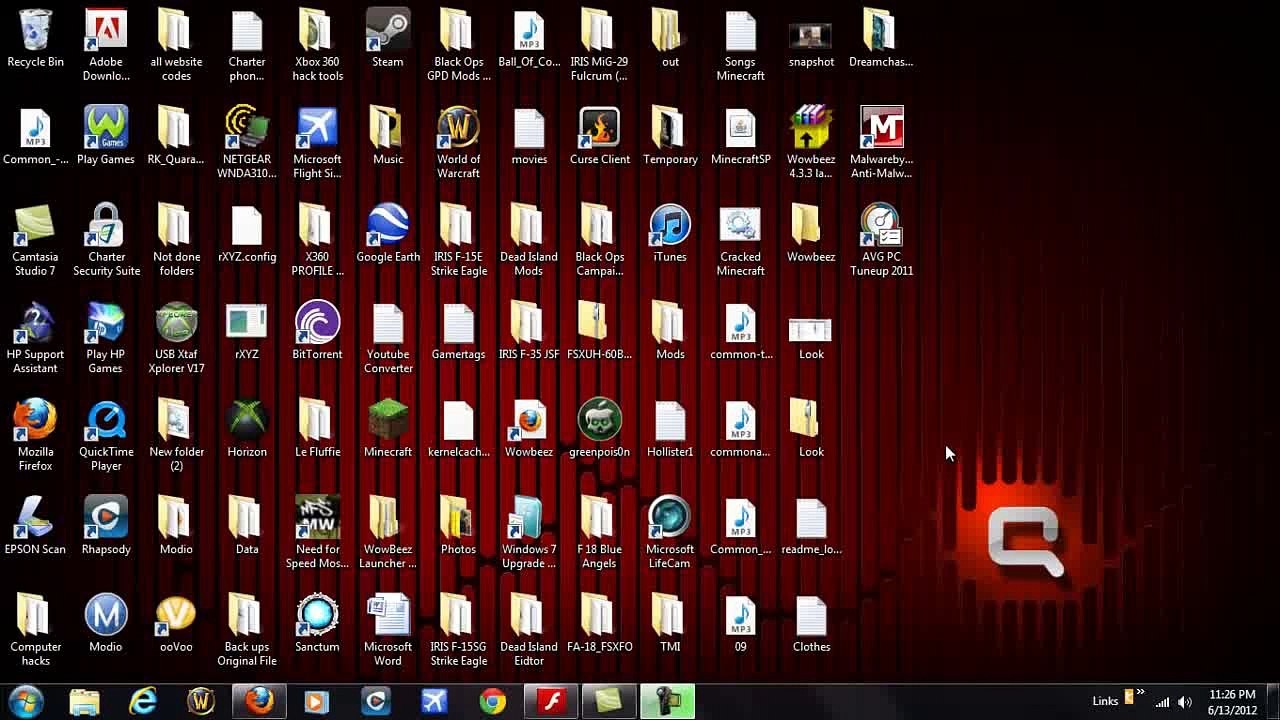This screenshot has width=1280, height=720.
Task: Open the Xbox 360 hack tools folder
Action: click(317, 46)
